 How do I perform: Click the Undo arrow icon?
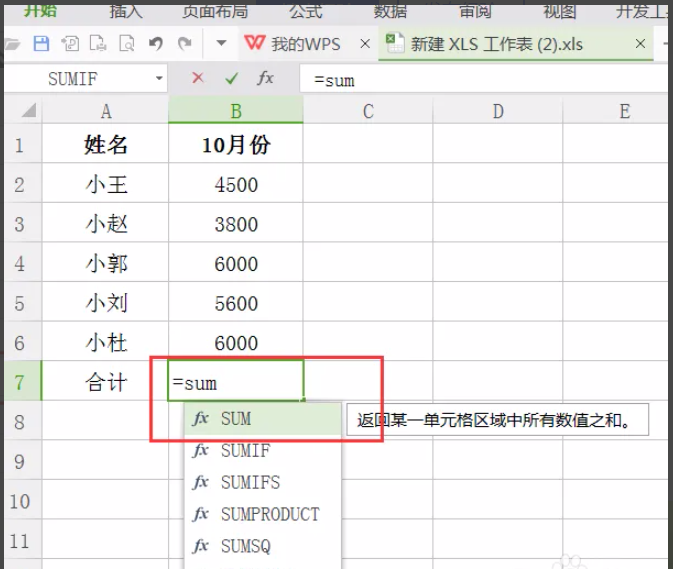pos(156,44)
